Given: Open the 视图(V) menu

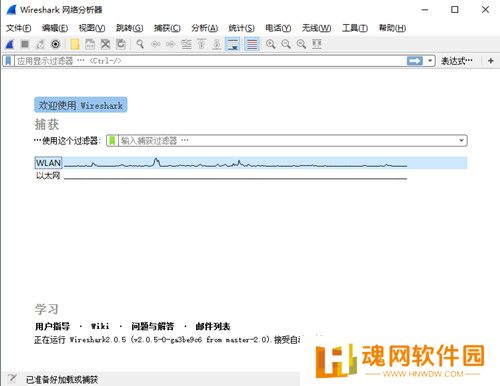Looking at the screenshot, I should (x=92, y=28).
